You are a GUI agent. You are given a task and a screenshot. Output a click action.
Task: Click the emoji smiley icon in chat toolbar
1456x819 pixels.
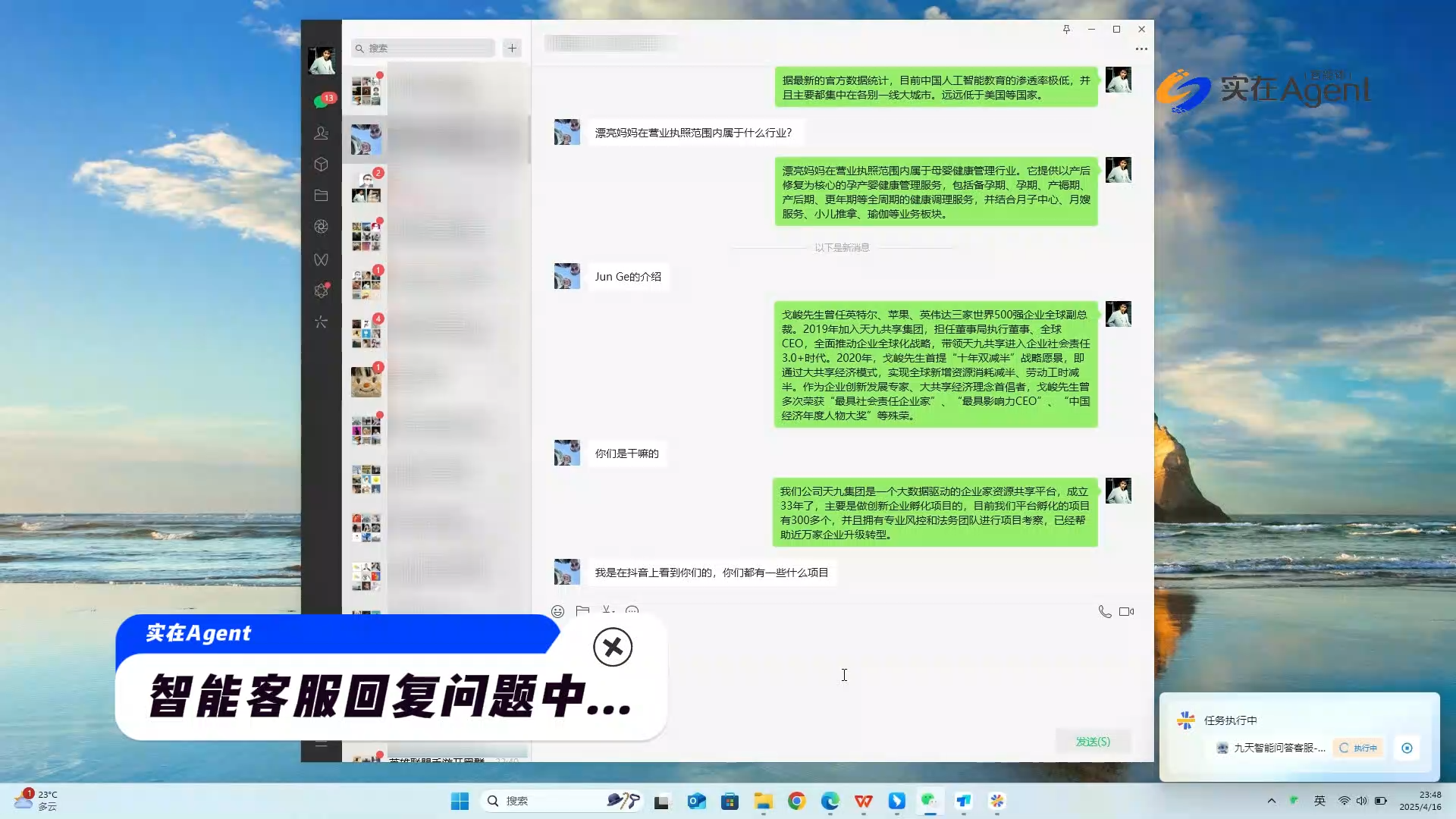558,611
